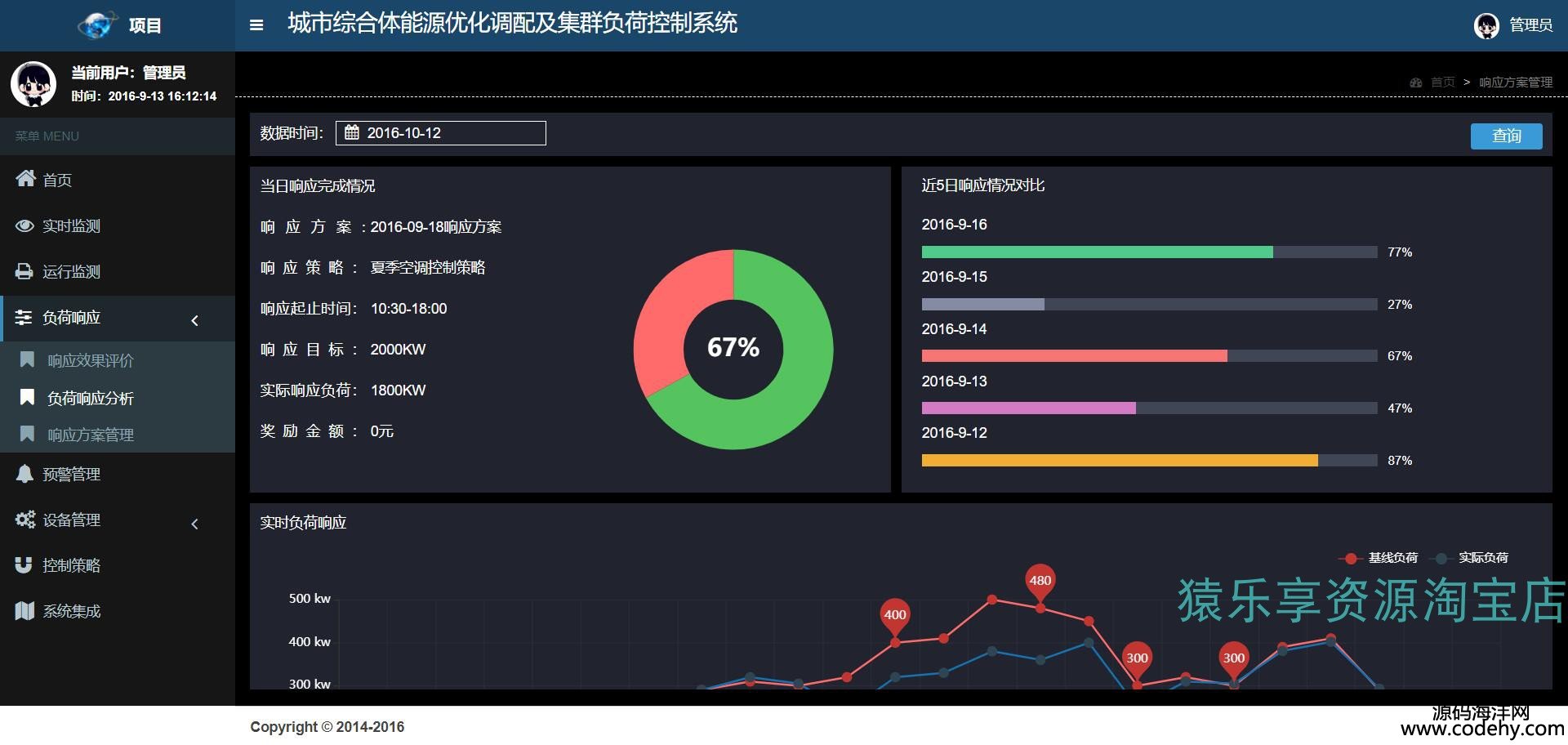This screenshot has height=745, width=1568.
Task: Click the 2000KW target value
Action: (398, 350)
